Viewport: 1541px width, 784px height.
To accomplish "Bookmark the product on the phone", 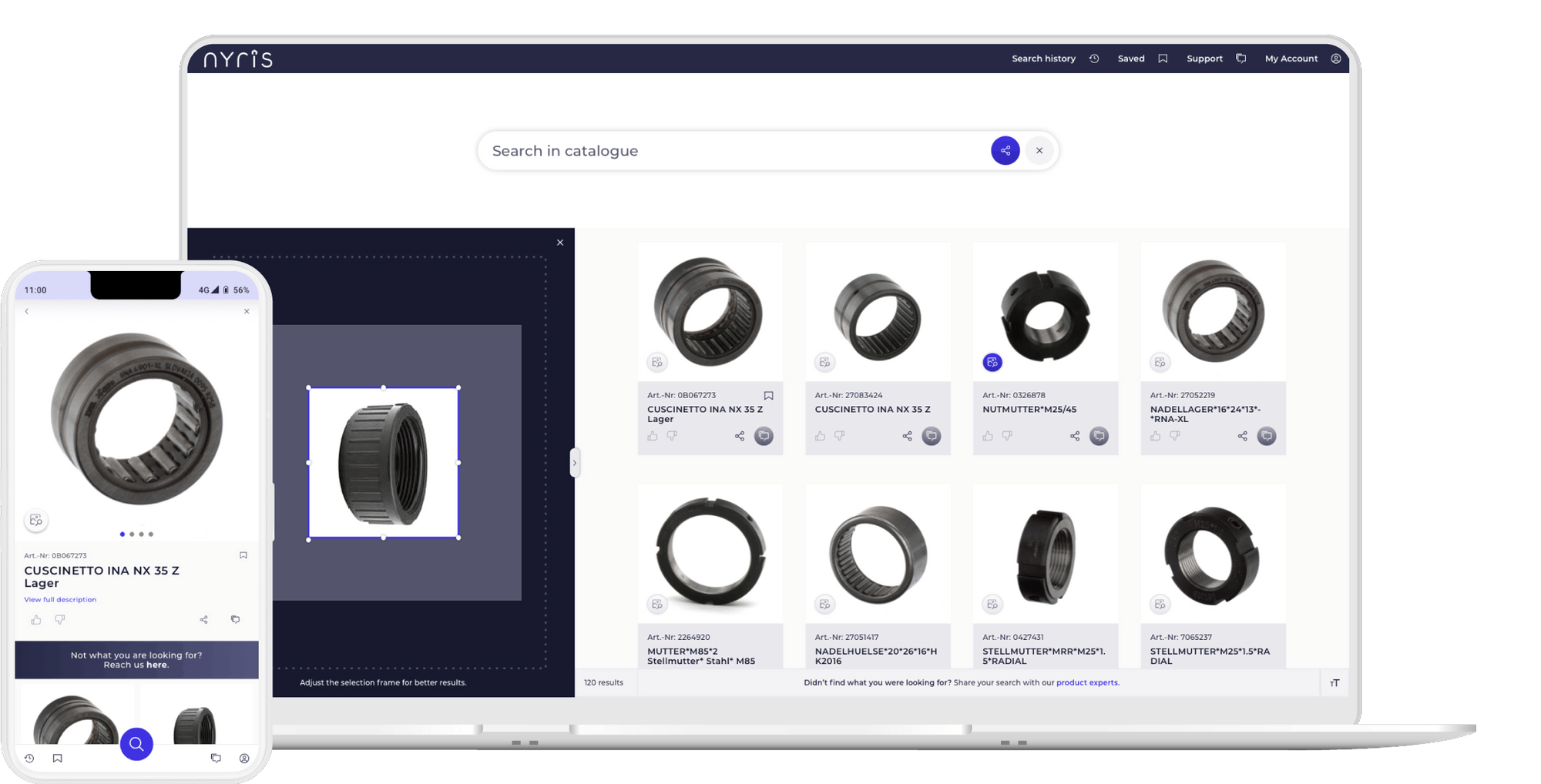I will pos(243,555).
